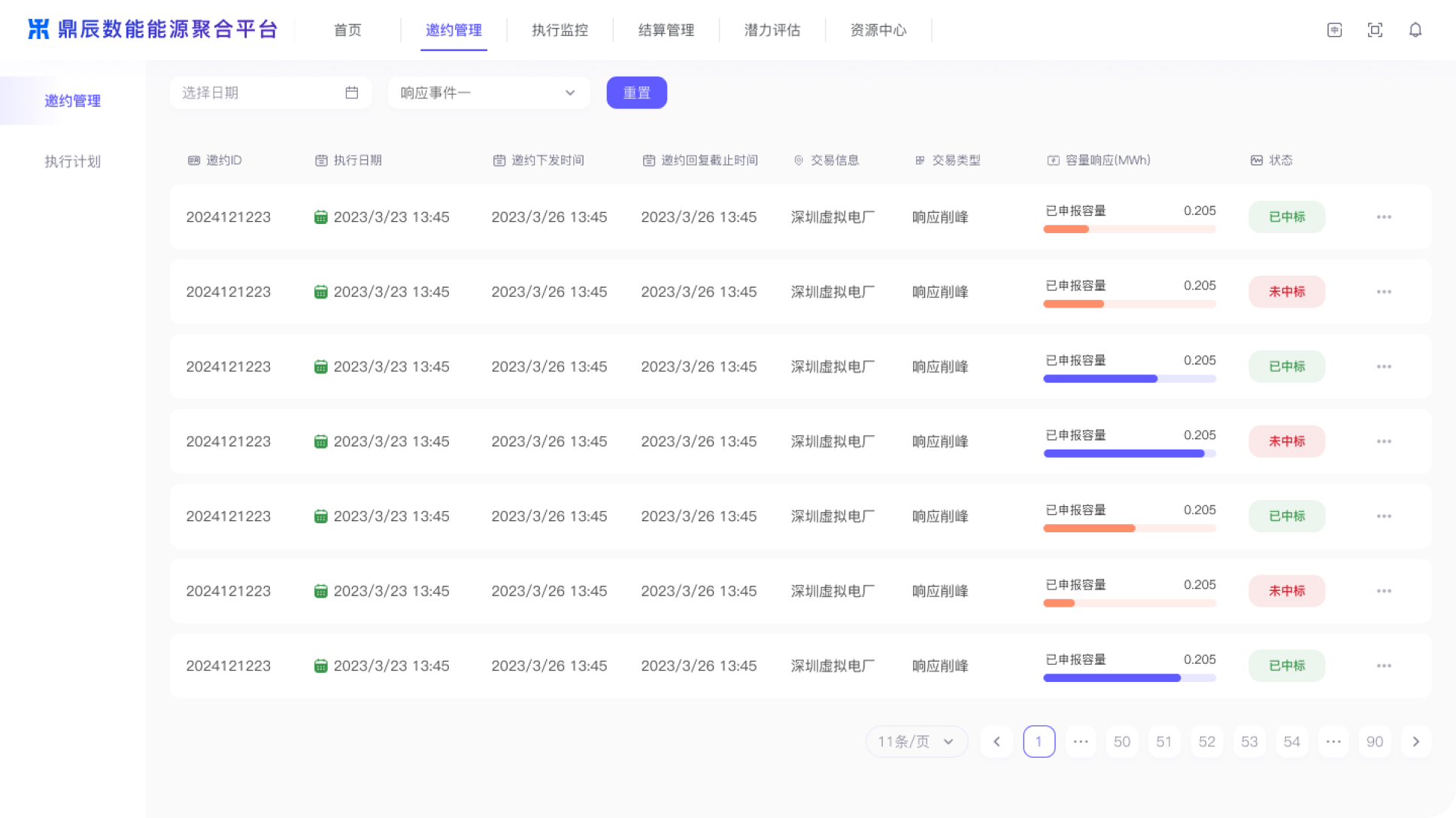
Task: Select 邀约管理 in the left sidebar
Action: point(72,101)
